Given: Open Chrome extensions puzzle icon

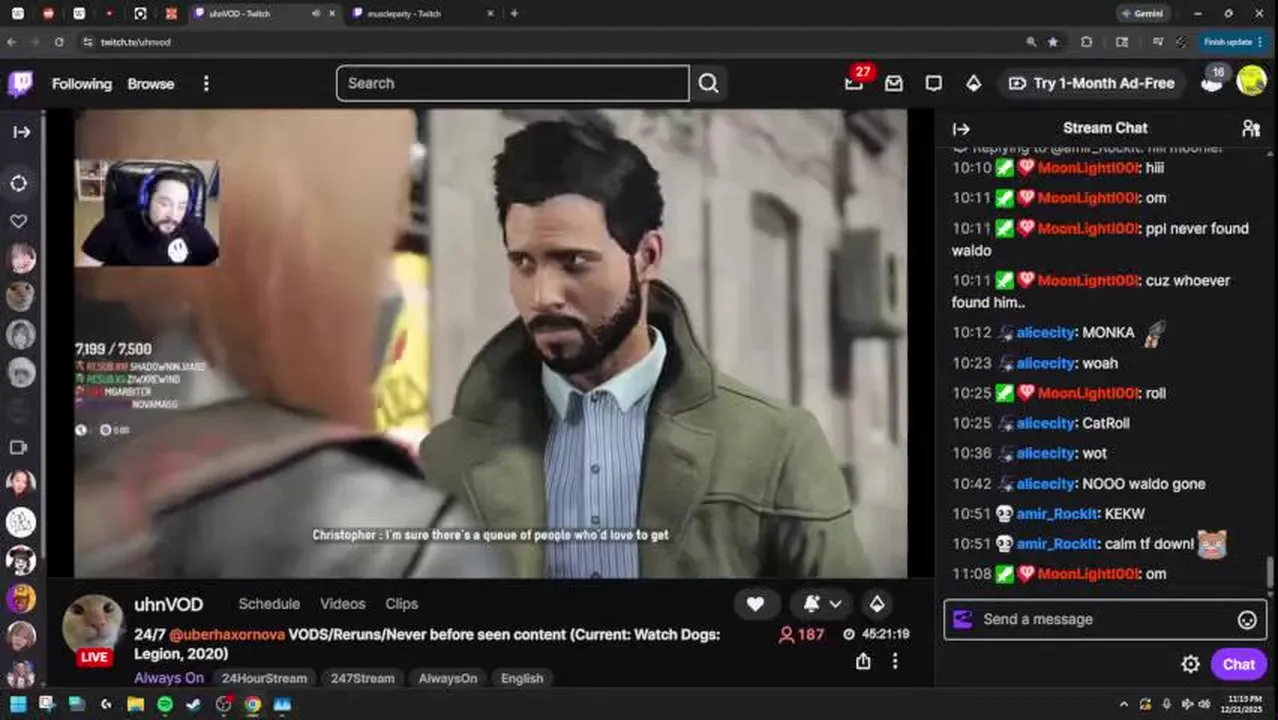Looking at the screenshot, I should click(x=1086, y=42).
